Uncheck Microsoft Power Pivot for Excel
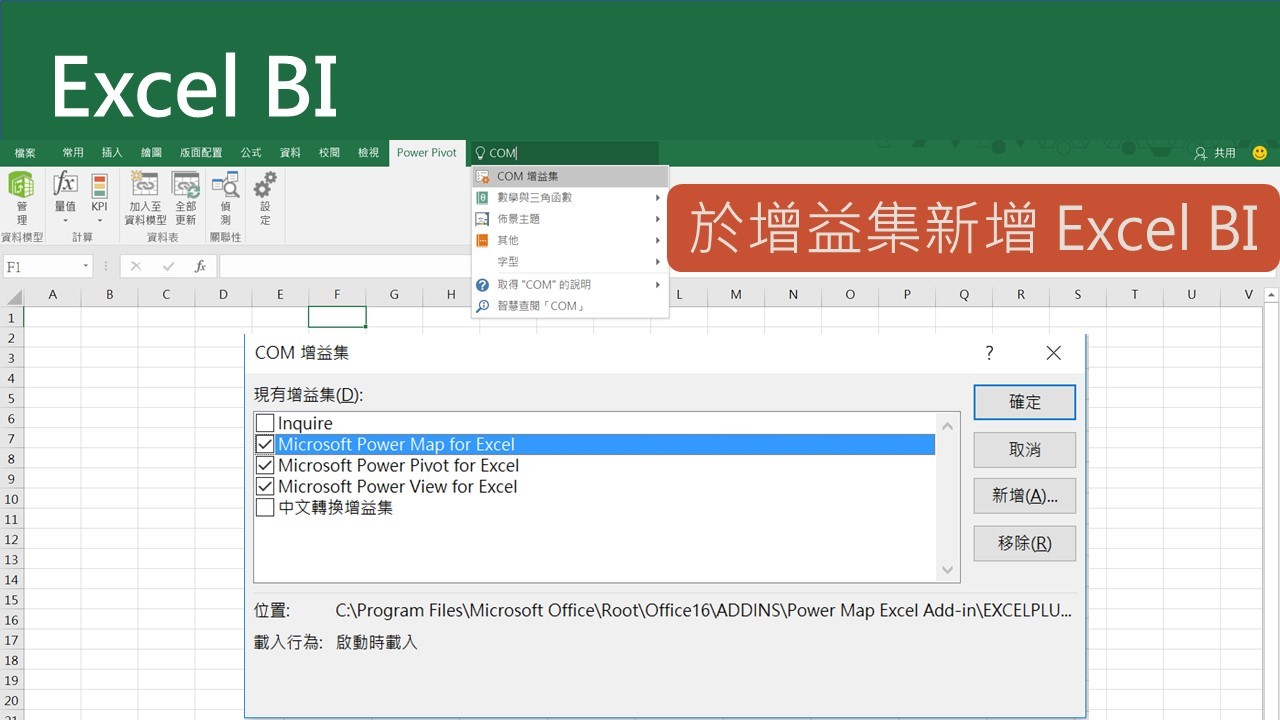 (265, 465)
